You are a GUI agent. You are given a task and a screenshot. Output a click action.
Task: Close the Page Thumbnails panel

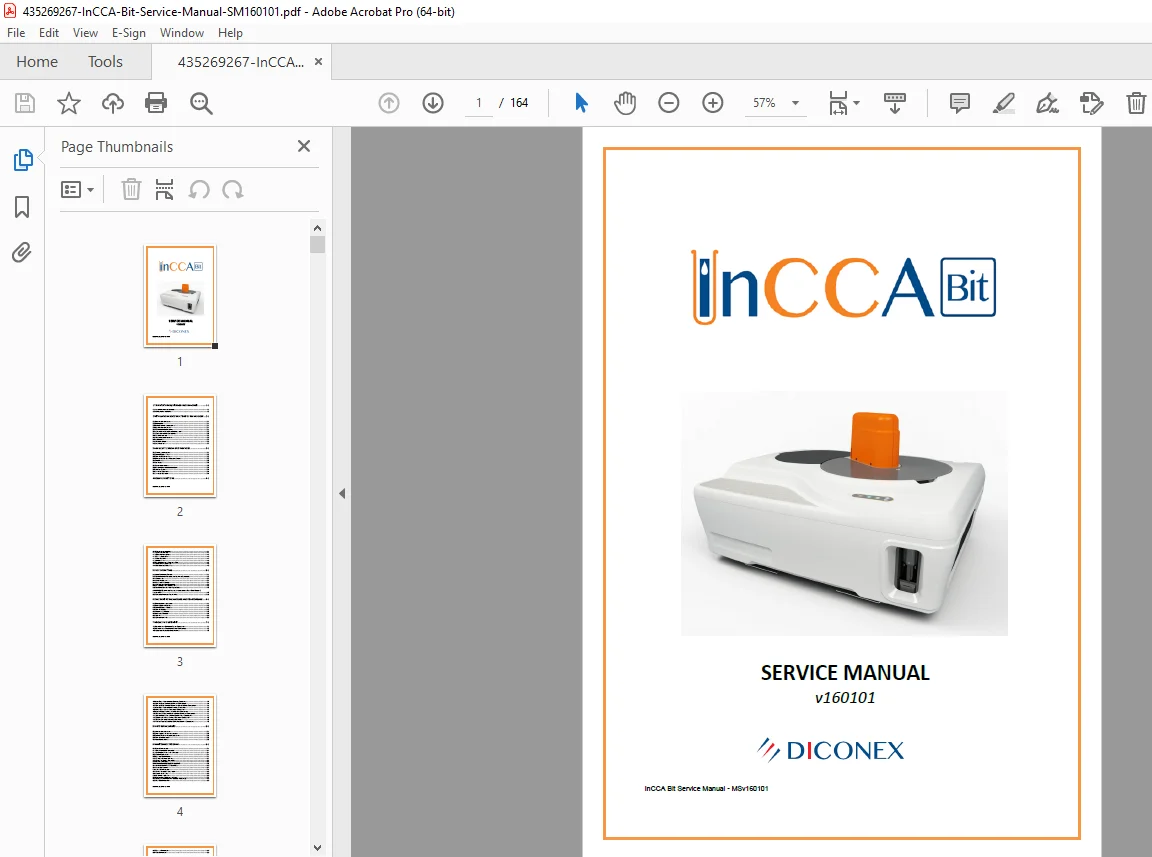point(304,146)
